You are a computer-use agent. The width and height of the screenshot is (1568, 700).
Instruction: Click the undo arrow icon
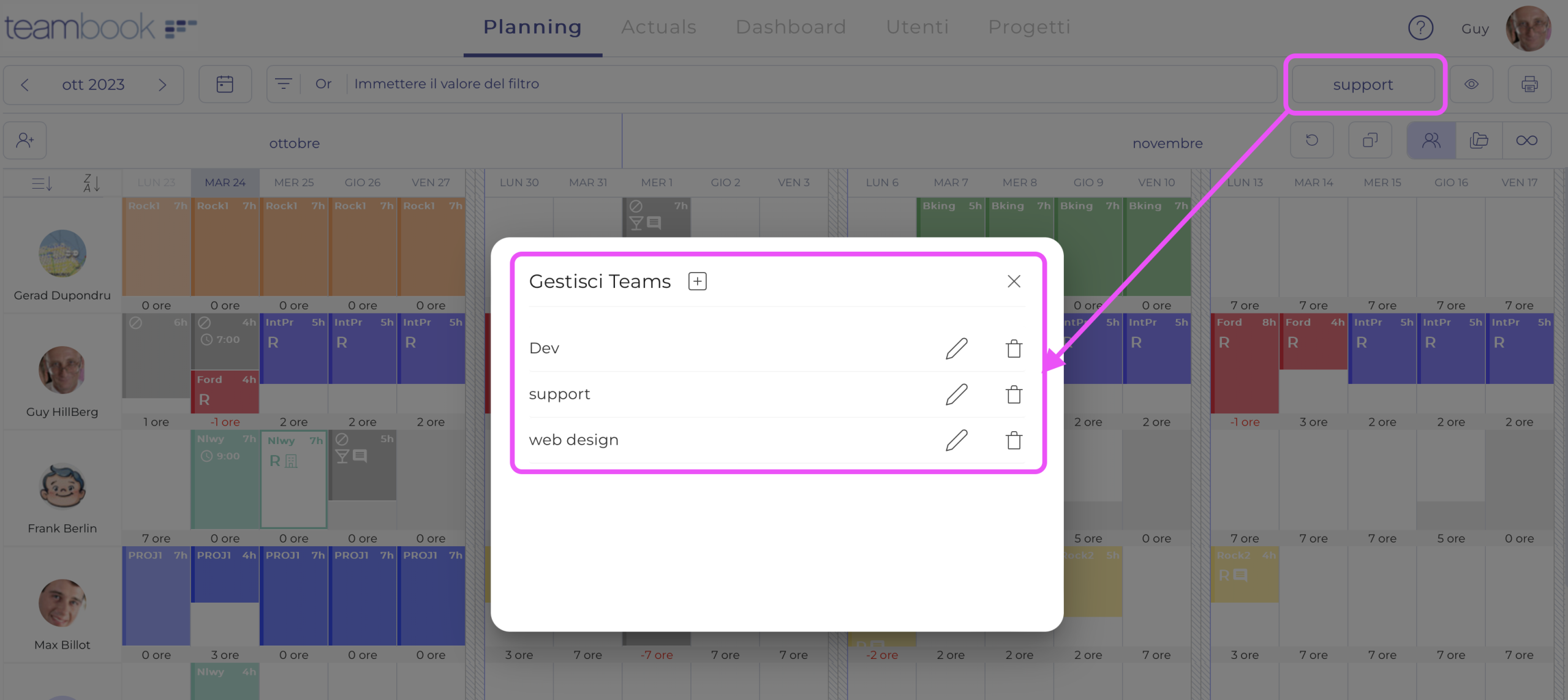tap(1311, 141)
